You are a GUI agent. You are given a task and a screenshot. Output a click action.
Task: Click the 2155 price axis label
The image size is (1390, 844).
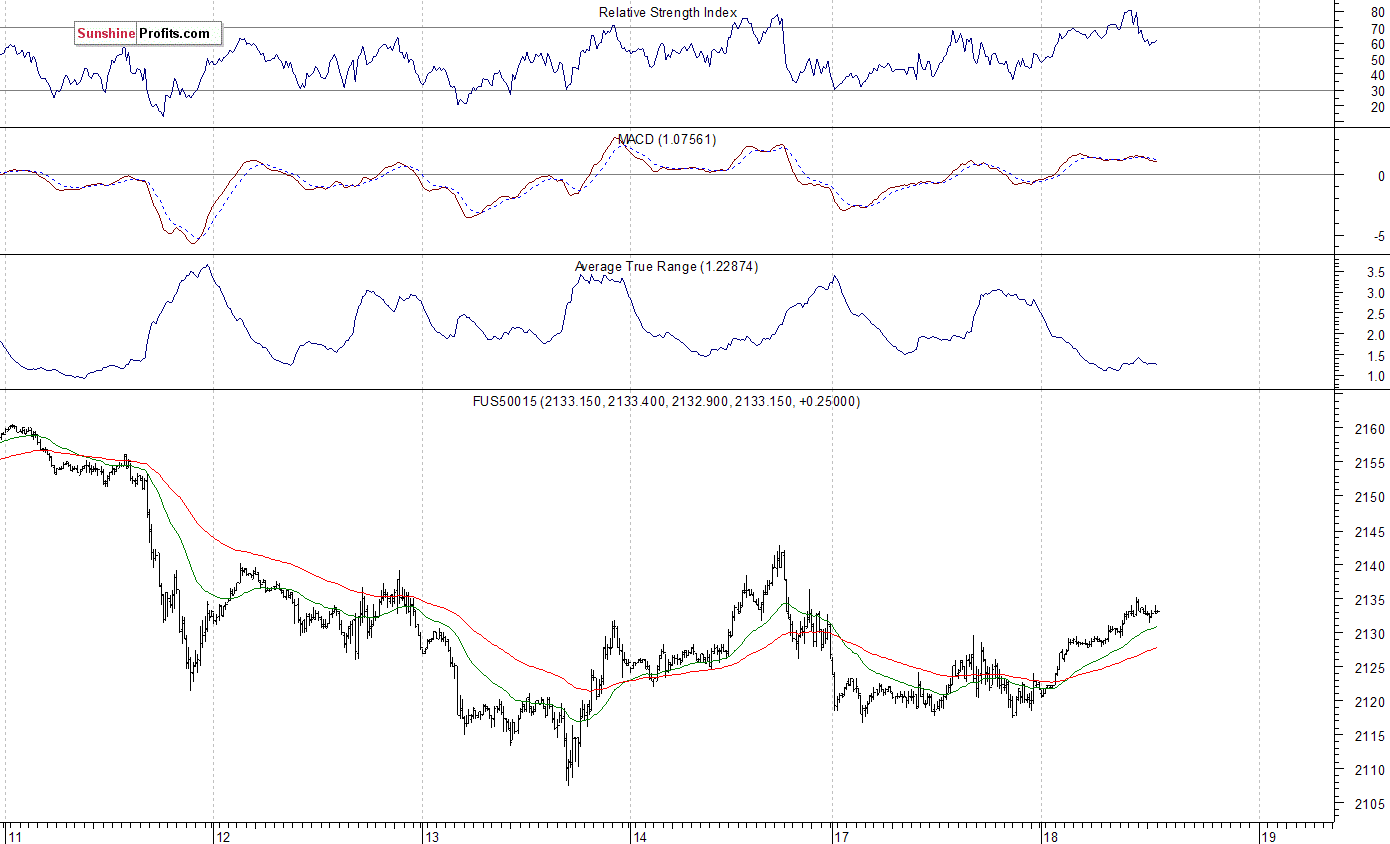[1370, 463]
